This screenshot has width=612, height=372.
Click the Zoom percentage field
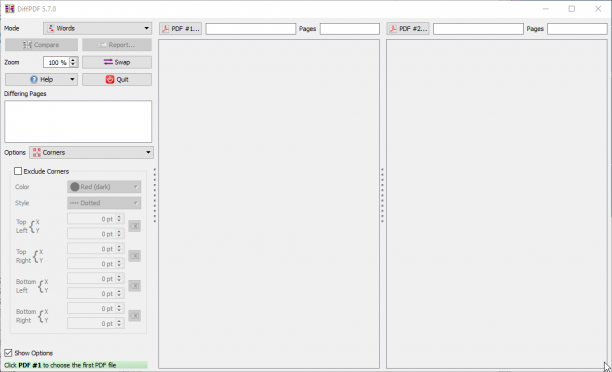click(x=57, y=62)
